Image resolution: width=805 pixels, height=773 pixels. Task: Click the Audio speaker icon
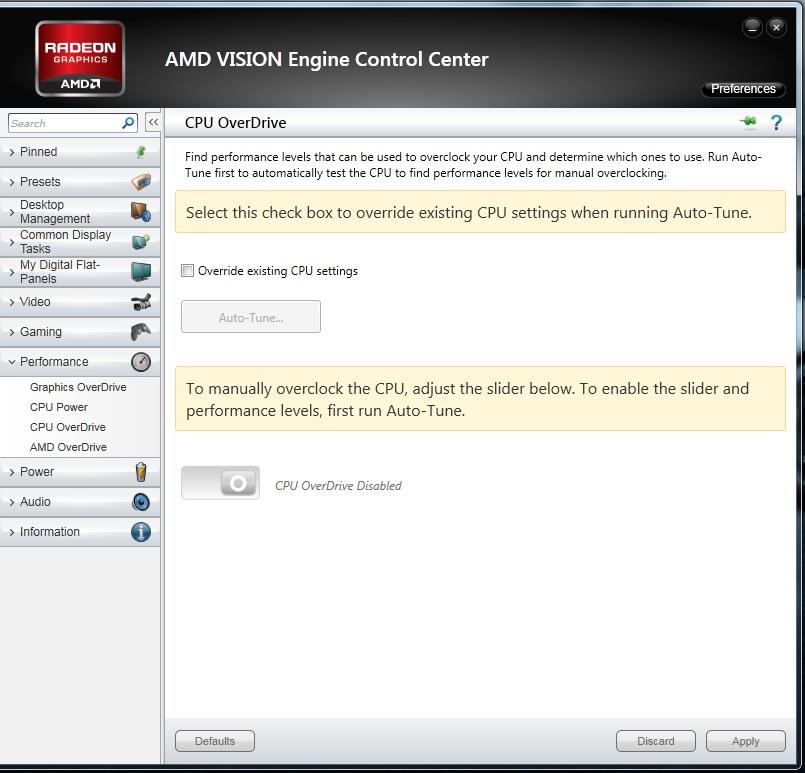point(141,501)
